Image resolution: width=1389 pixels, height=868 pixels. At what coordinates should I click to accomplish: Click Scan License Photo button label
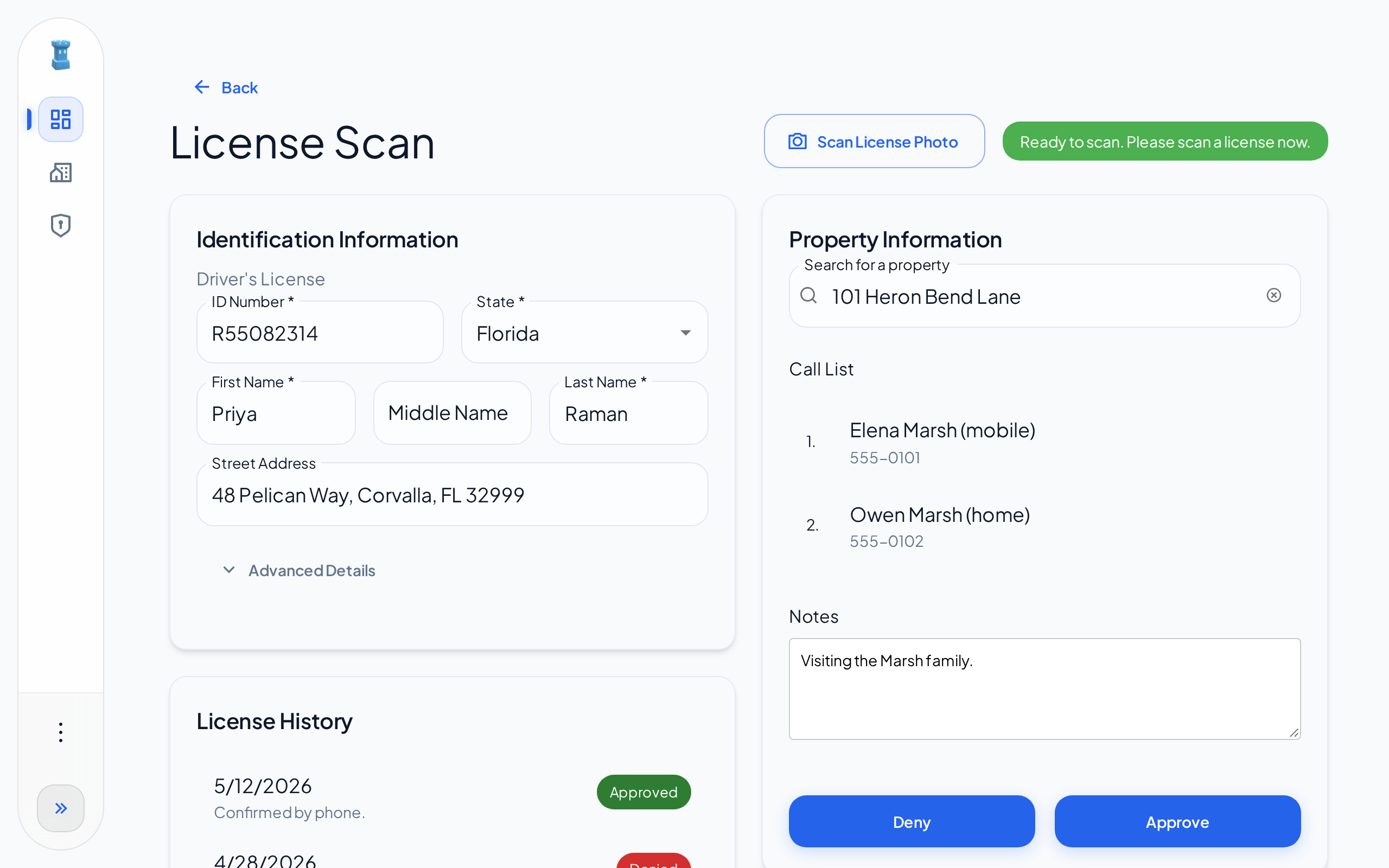point(887,142)
